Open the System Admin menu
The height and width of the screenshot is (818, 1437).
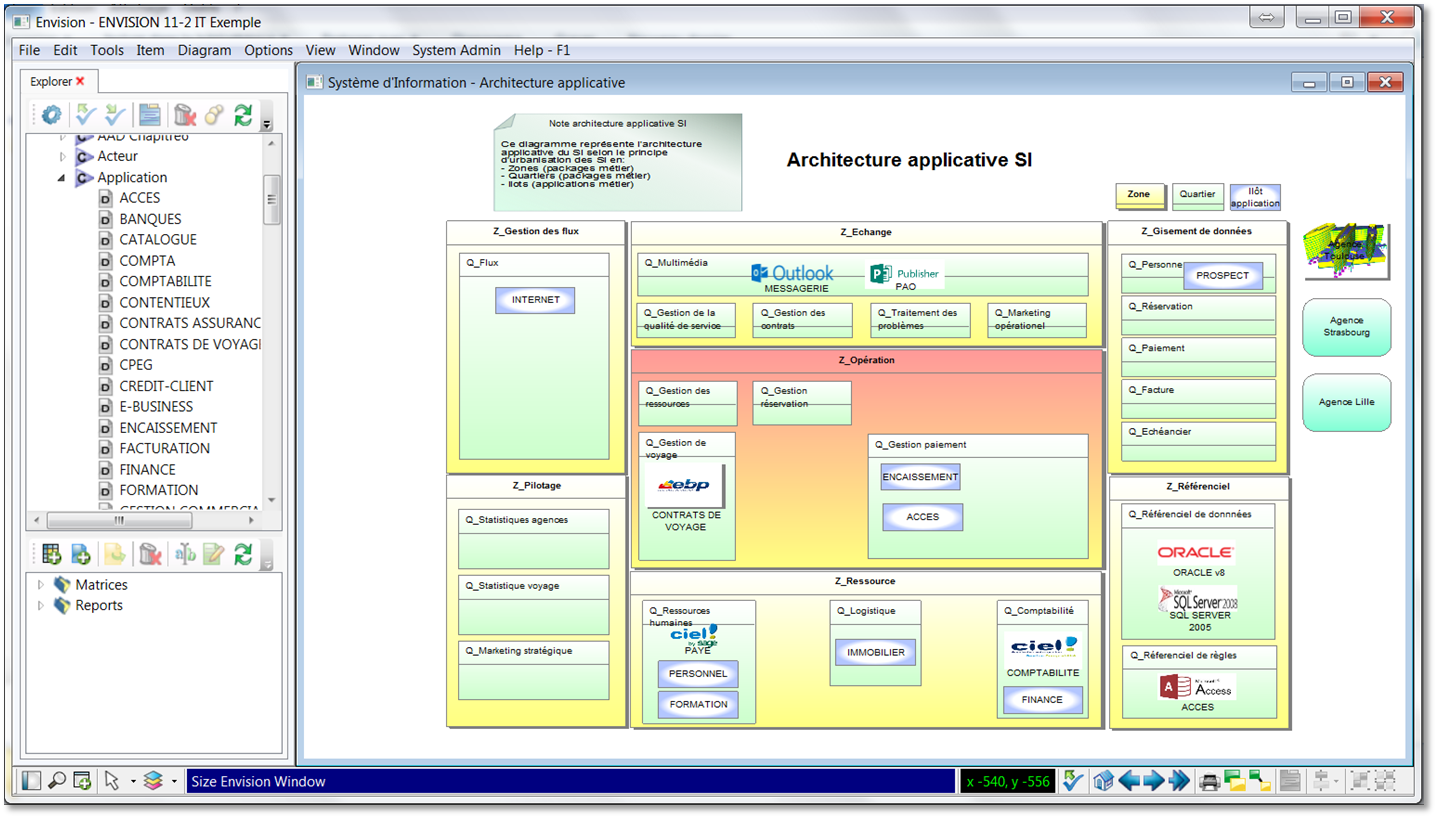coord(457,50)
